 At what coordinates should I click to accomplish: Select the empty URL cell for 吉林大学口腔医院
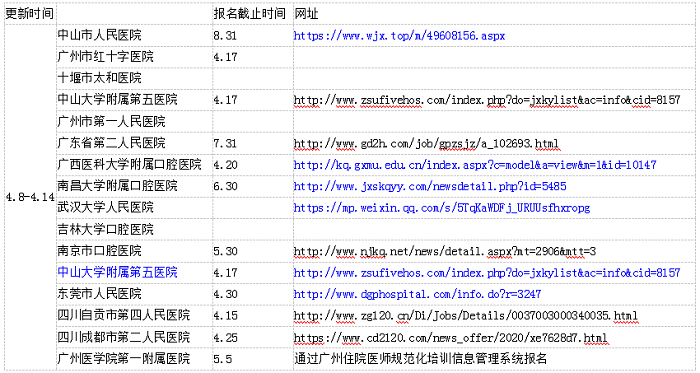pyautogui.click(x=494, y=229)
